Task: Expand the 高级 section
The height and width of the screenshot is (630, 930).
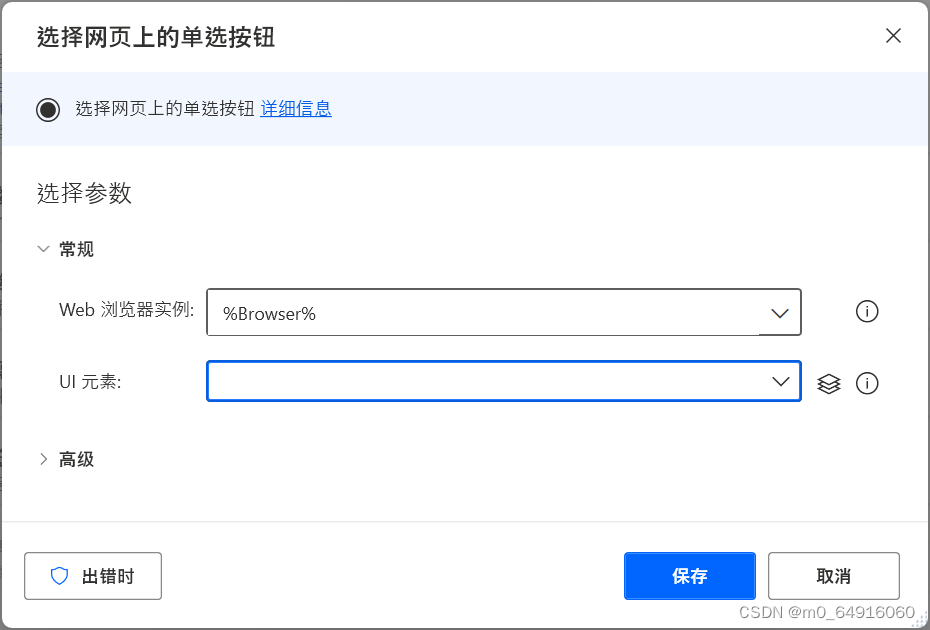Action: point(43,458)
